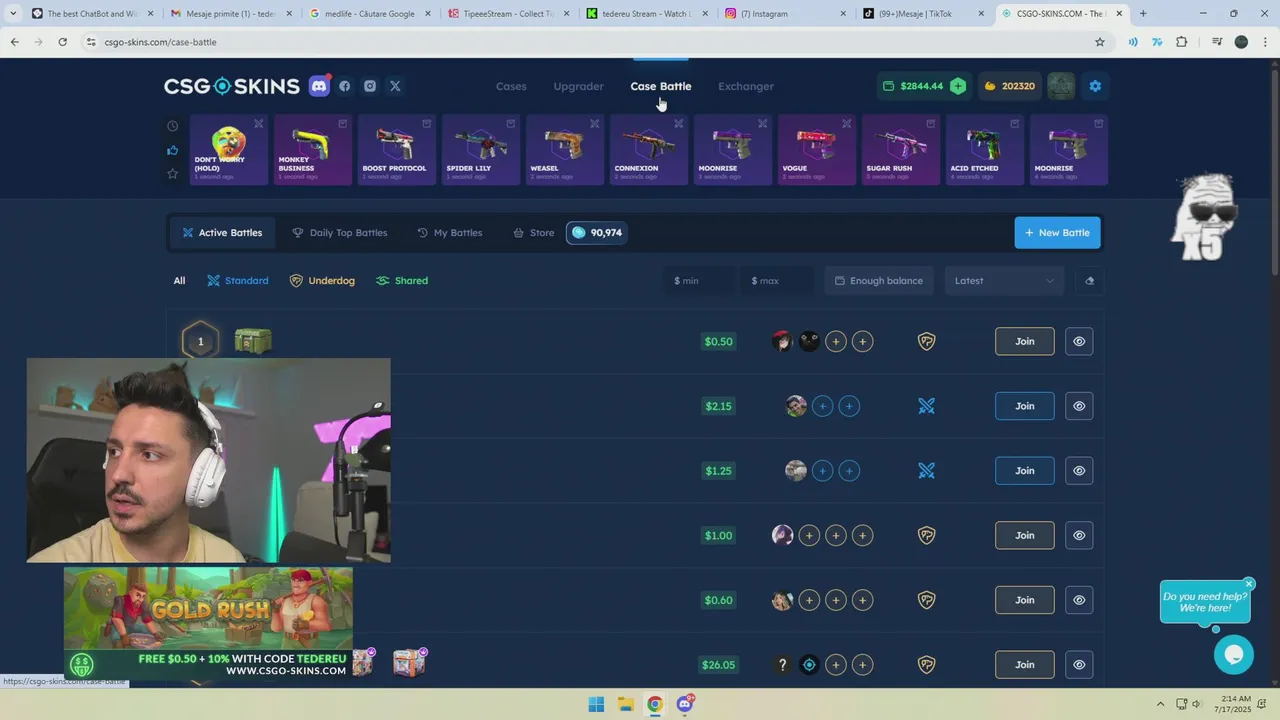Toggle the Enough balance filter
Screen dimensions: 1280x720
879,281
